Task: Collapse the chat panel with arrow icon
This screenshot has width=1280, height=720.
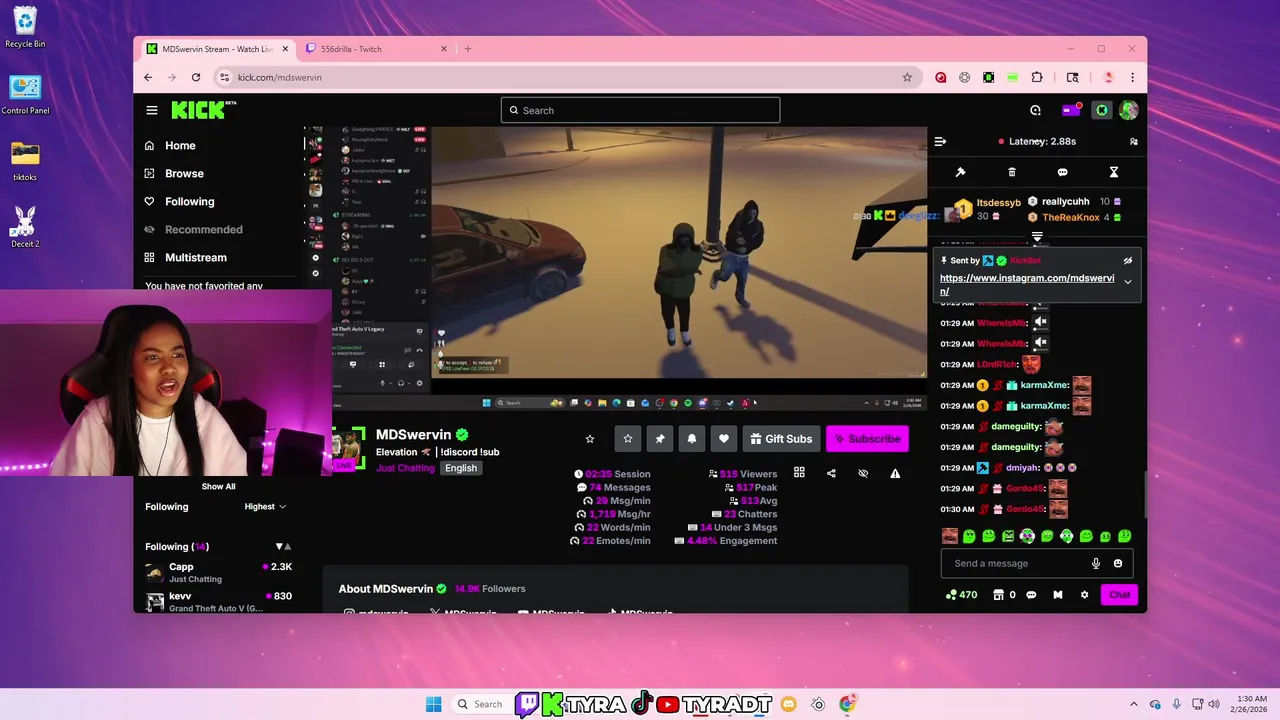Action: point(940,142)
